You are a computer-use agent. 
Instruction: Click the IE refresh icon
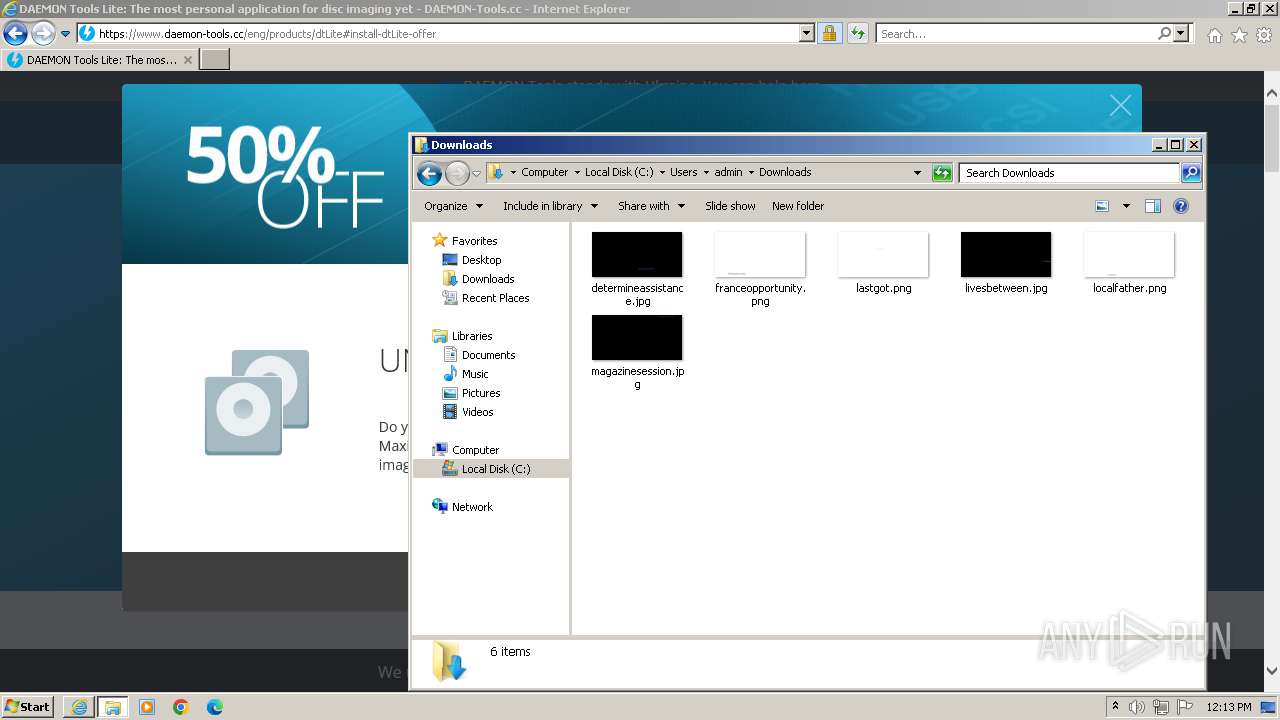point(857,33)
